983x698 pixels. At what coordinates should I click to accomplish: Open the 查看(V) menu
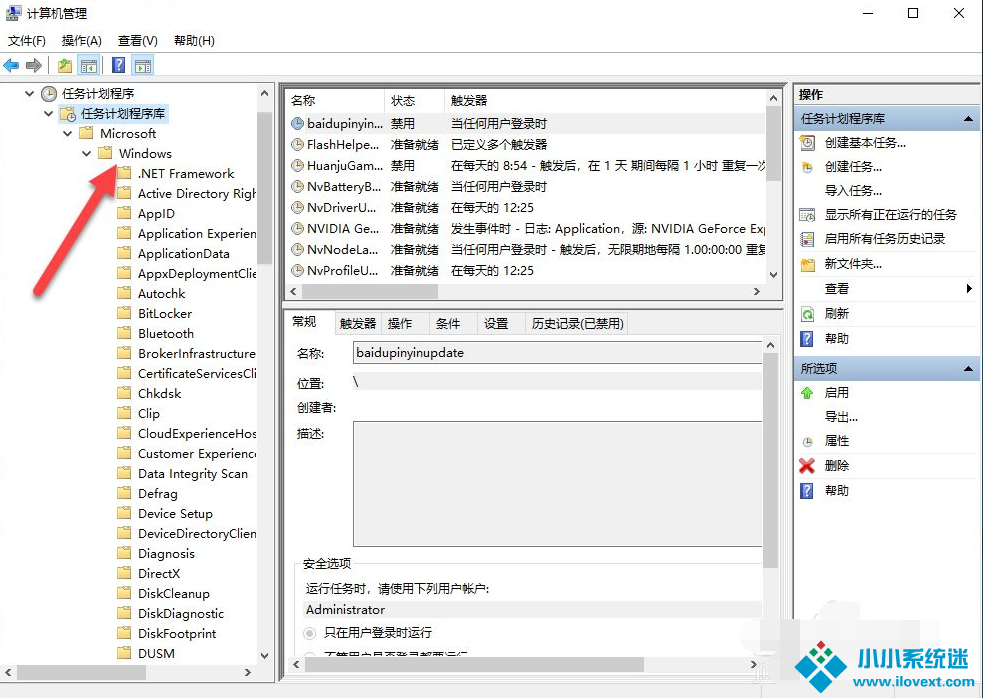pyautogui.click(x=137, y=41)
